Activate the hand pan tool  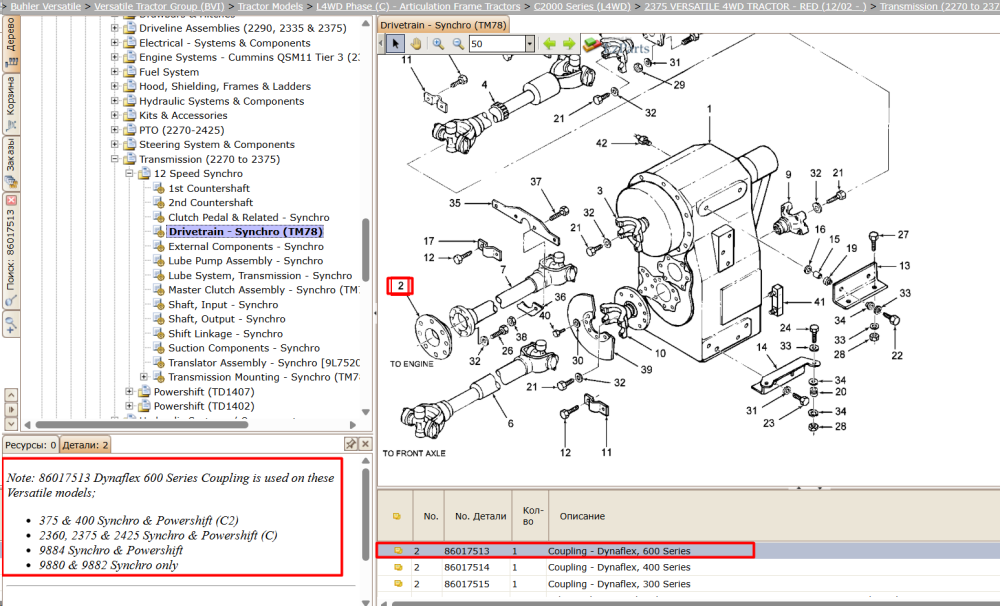click(415, 43)
